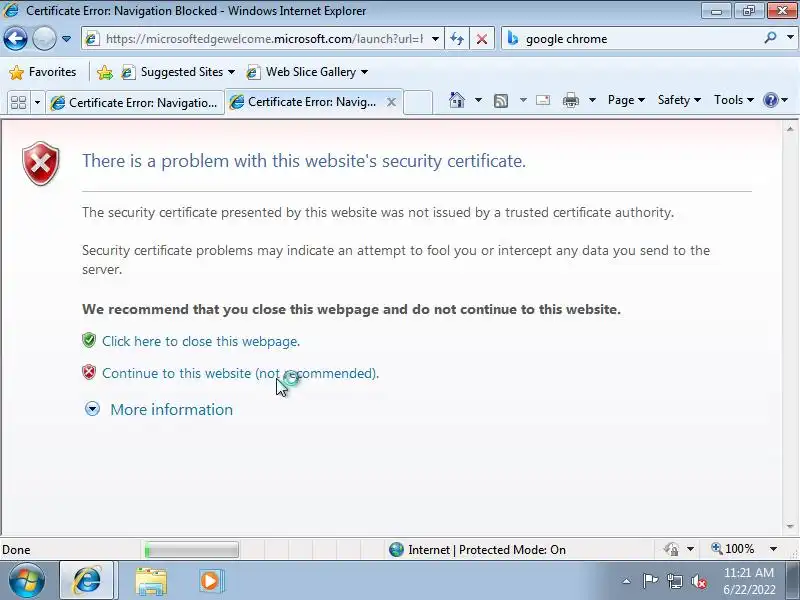Open the Suggested Sites link
This screenshot has height=600, width=800.
pos(178,72)
